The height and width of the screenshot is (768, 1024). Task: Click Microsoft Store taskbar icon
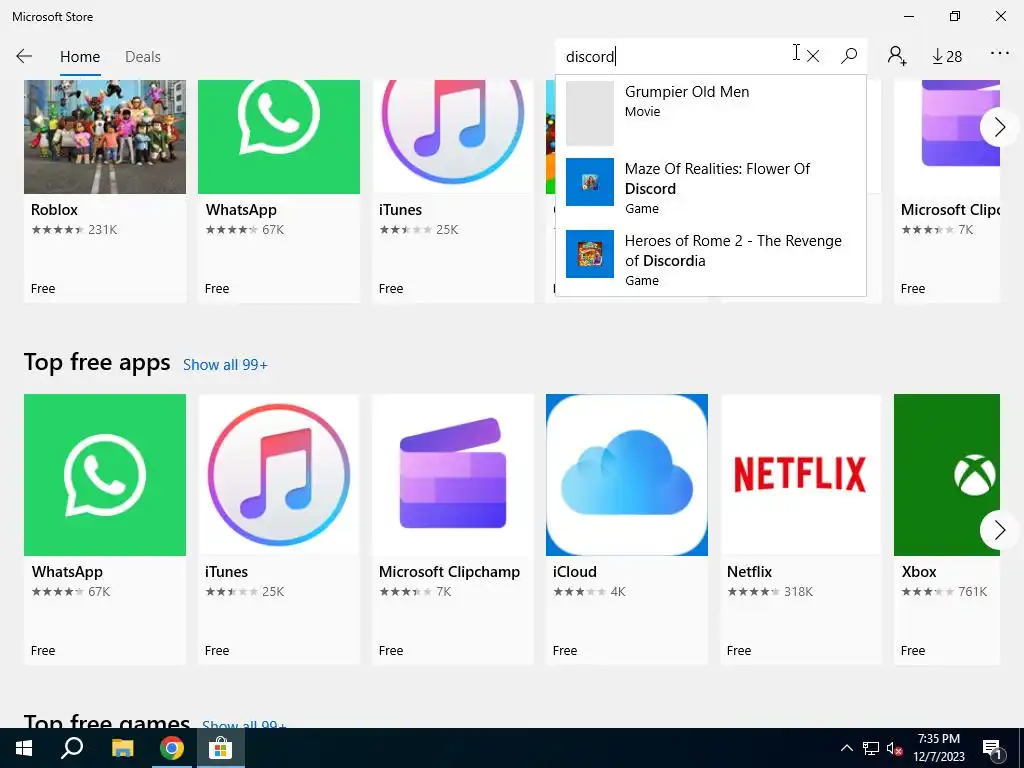(x=221, y=748)
